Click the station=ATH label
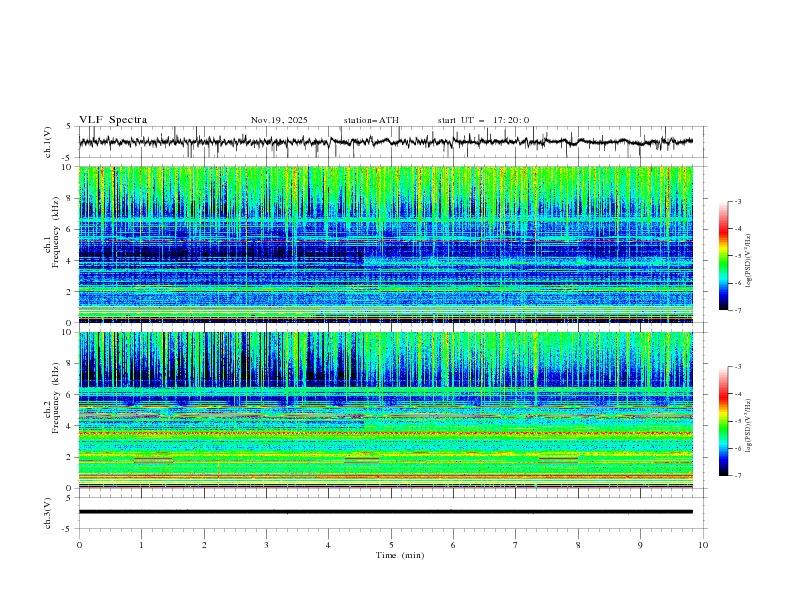Image resolution: width=792 pixels, height=612 pixels. (371, 120)
